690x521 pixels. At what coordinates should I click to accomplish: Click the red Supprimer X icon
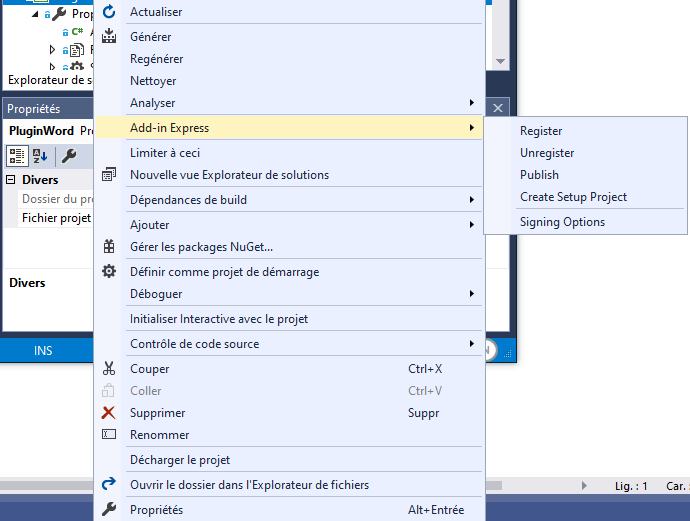(x=109, y=413)
